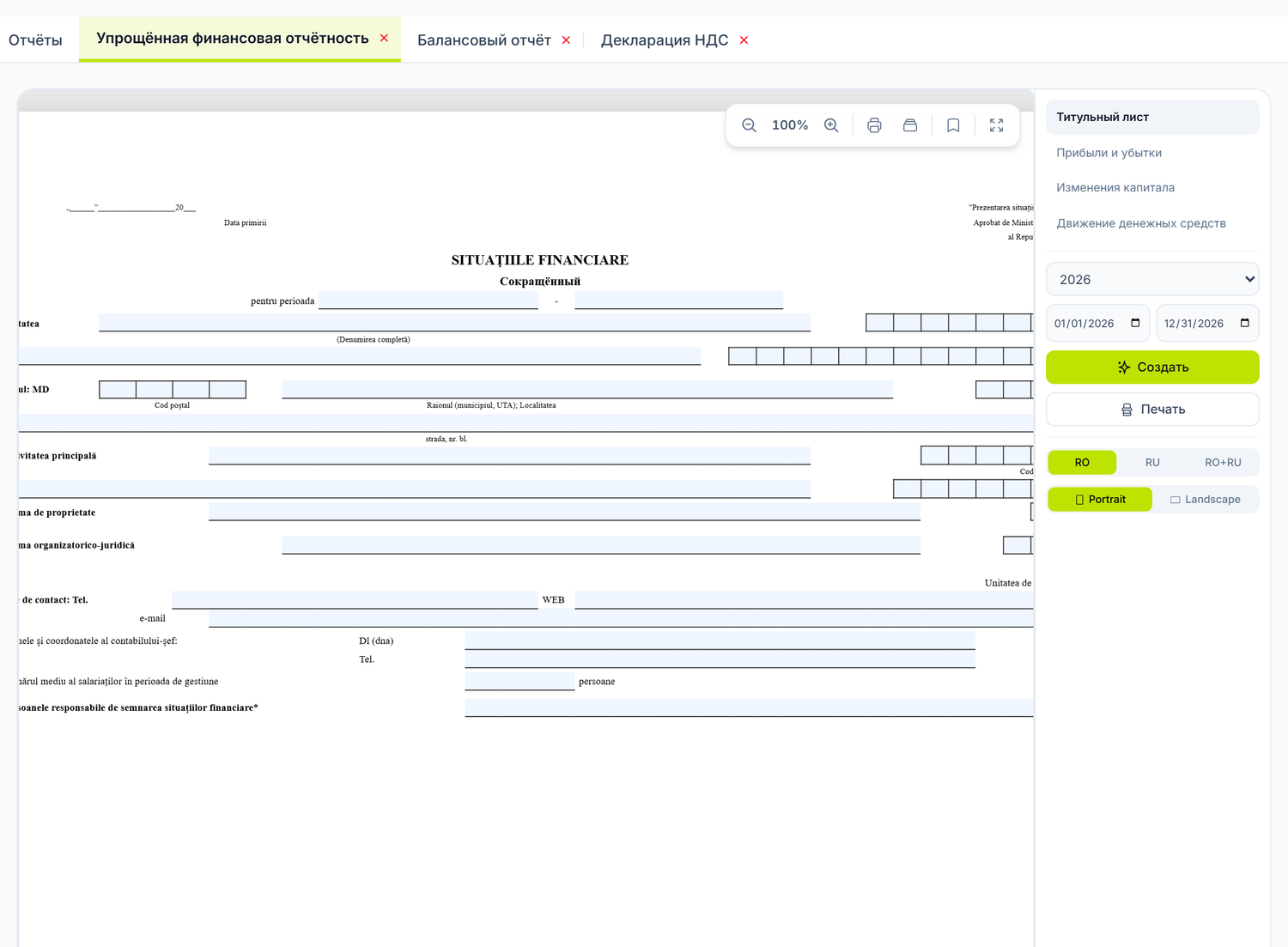Open calendar picker for end date 12/31/2026
1288x947 pixels.
coord(1244,323)
